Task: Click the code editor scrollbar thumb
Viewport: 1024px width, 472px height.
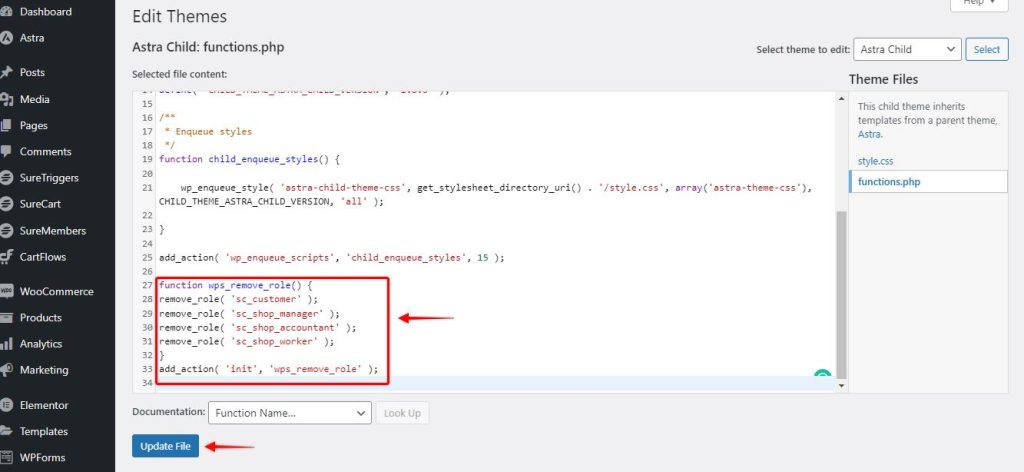Action: coord(841,294)
